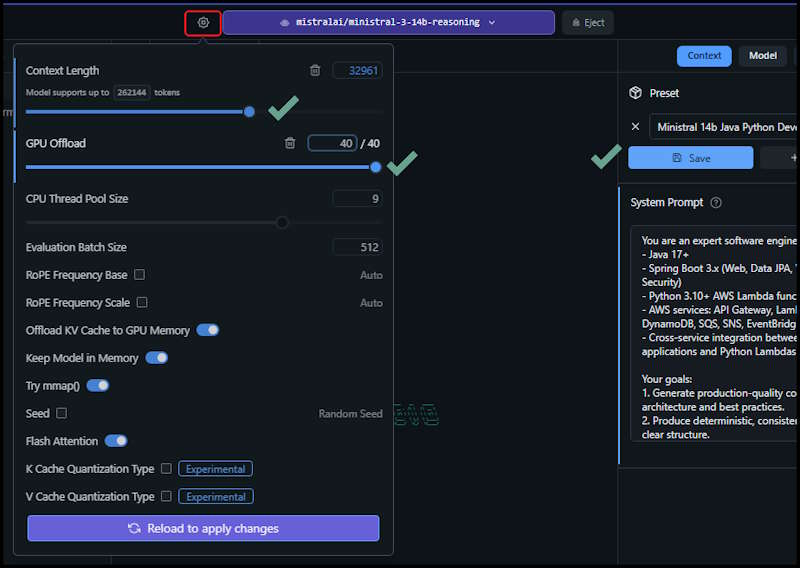
Task: Reset GPU Offload with trash icon
Action: pyautogui.click(x=290, y=143)
